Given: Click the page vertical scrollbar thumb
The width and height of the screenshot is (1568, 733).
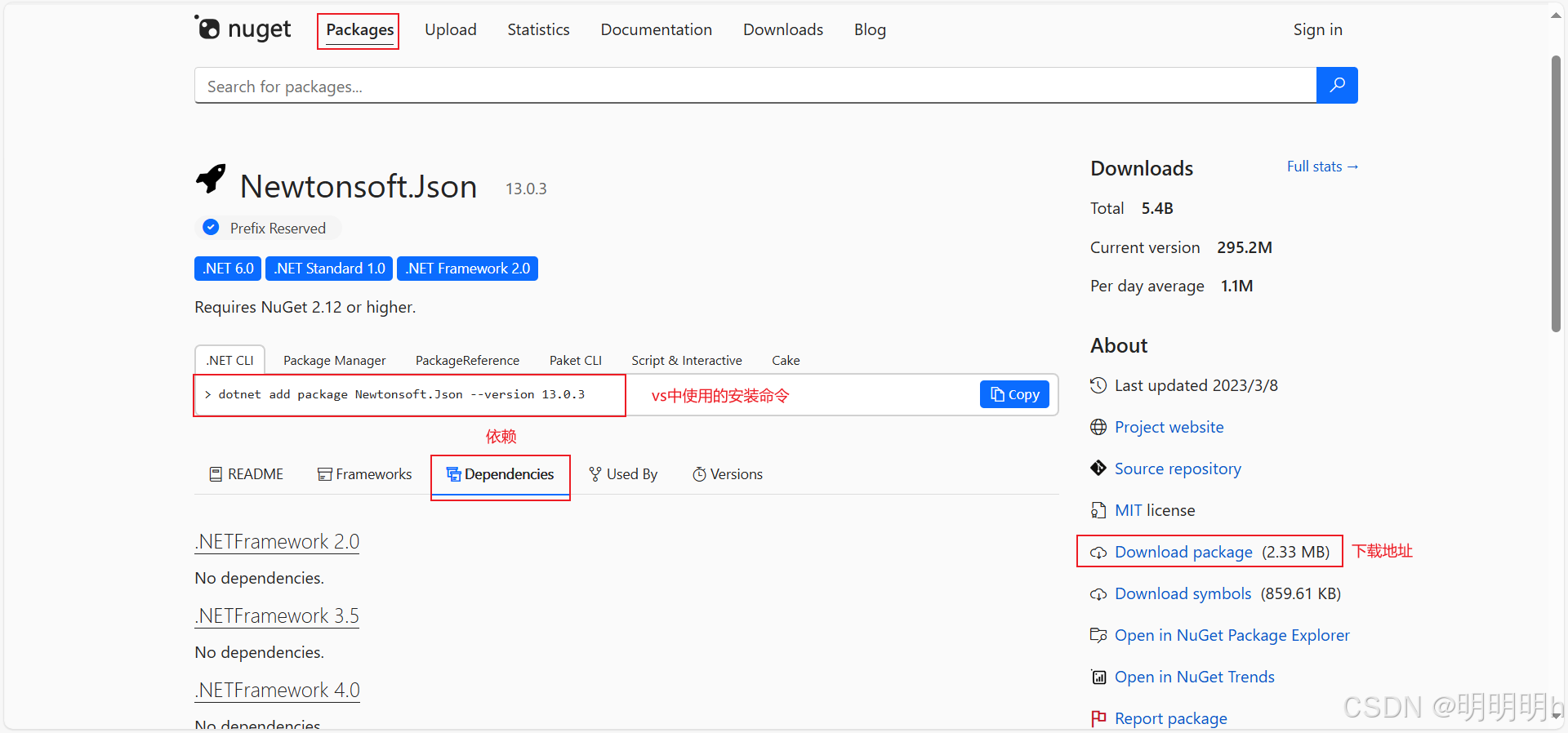Looking at the screenshot, I should (x=1556, y=193).
